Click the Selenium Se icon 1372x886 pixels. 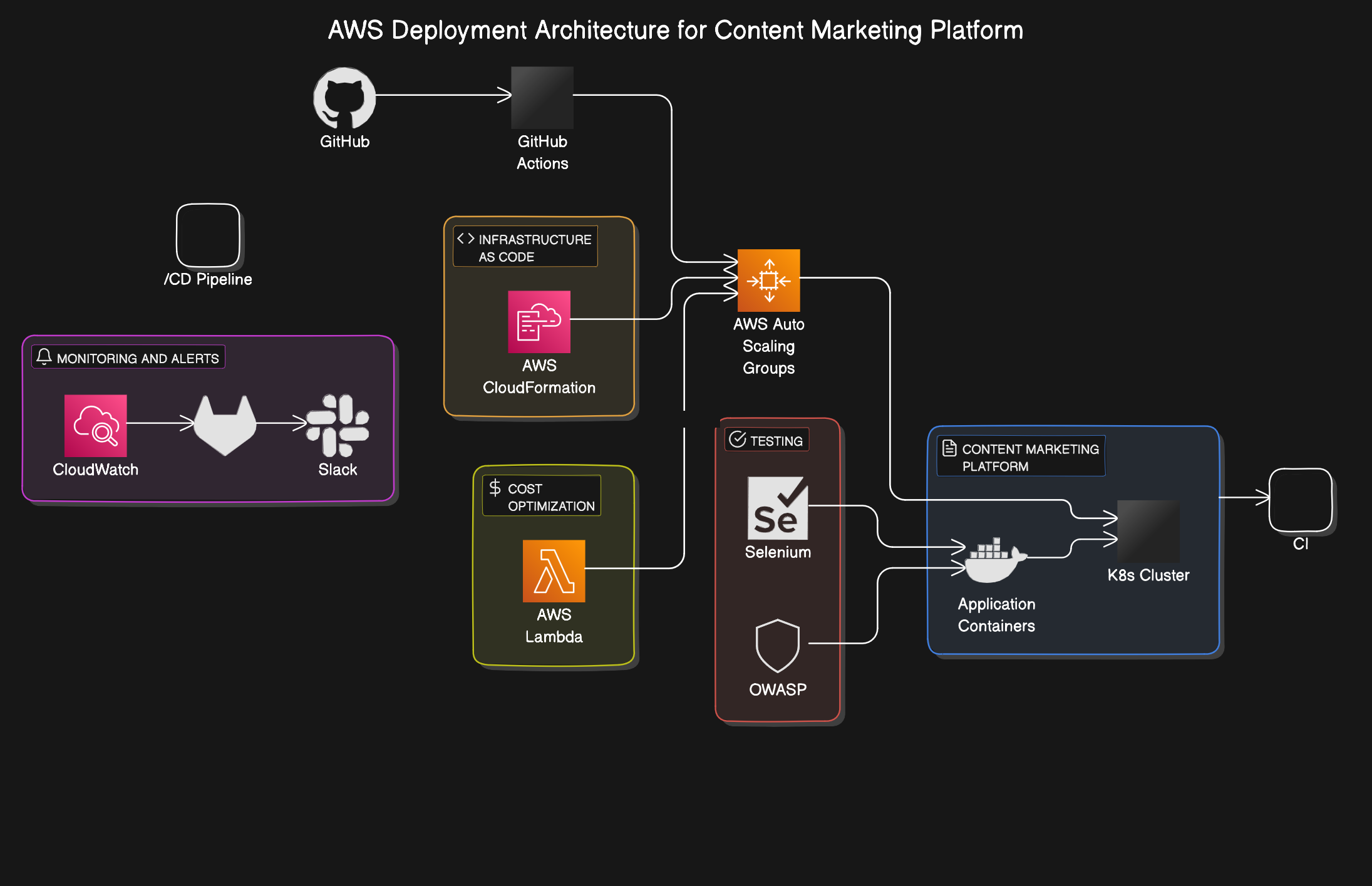pyautogui.click(x=778, y=508)
